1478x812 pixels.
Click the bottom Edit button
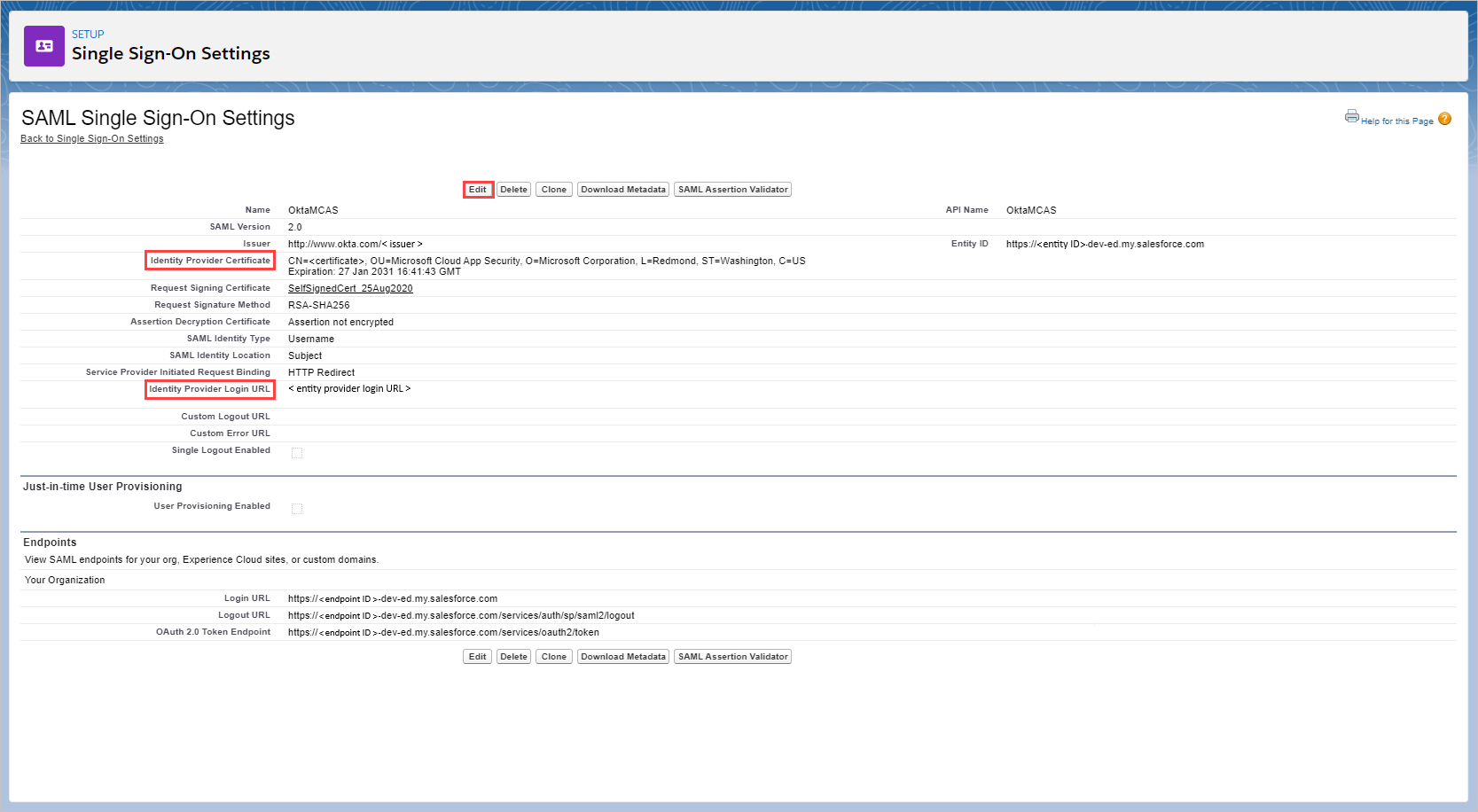[477, 656]
